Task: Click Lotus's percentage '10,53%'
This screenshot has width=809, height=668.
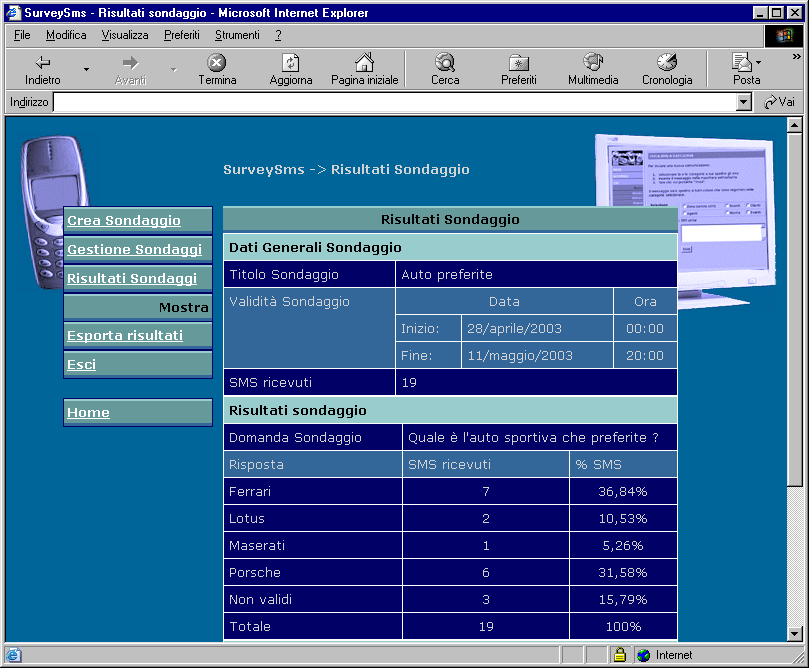Action: pyautogui.click(x=623, y=518)
